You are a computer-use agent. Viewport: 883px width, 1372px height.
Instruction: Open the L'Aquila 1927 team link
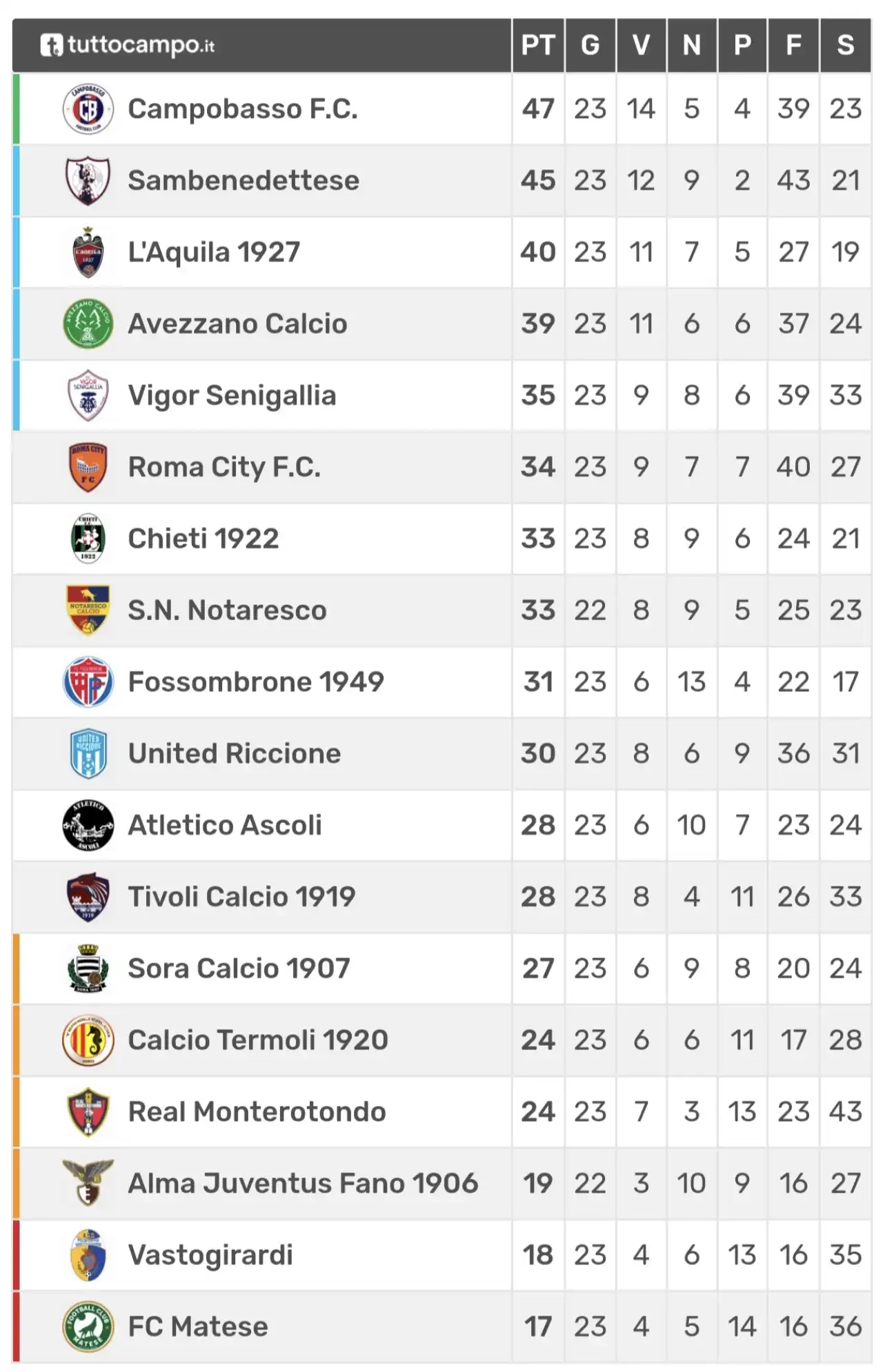pos(214,252)
